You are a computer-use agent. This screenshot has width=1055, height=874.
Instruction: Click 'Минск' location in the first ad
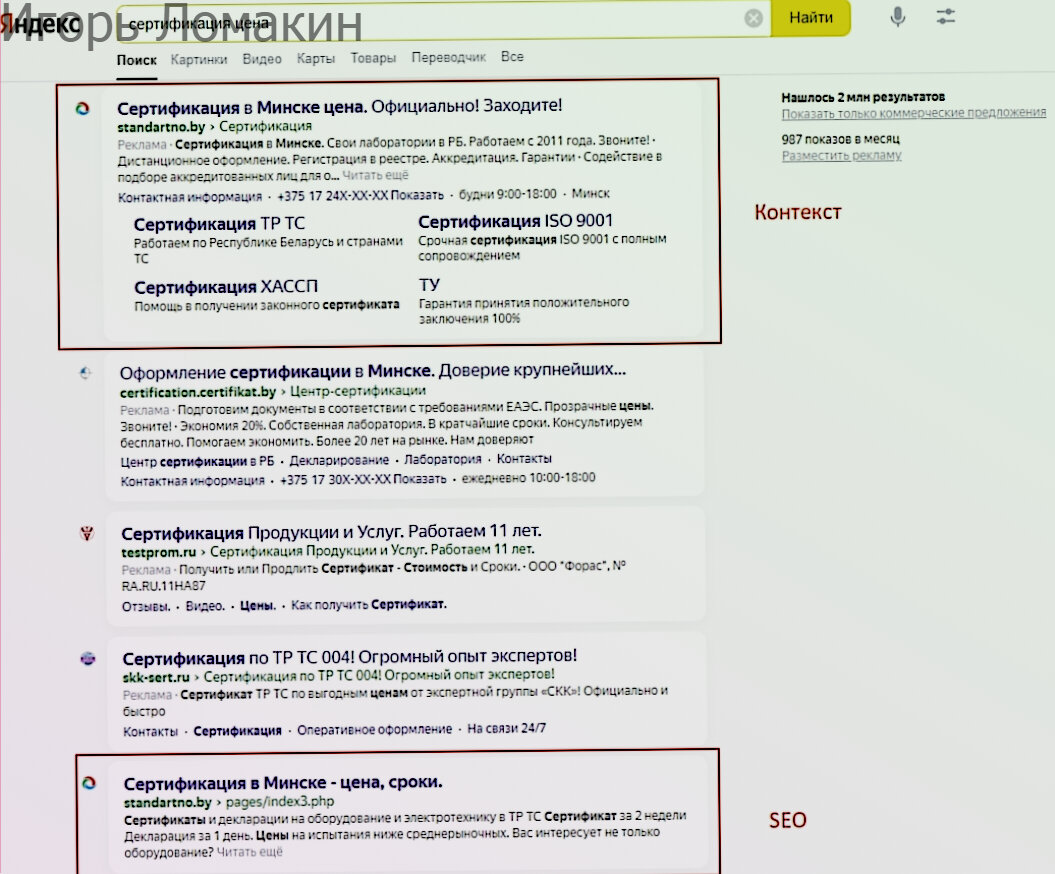(x=591, y=194)
